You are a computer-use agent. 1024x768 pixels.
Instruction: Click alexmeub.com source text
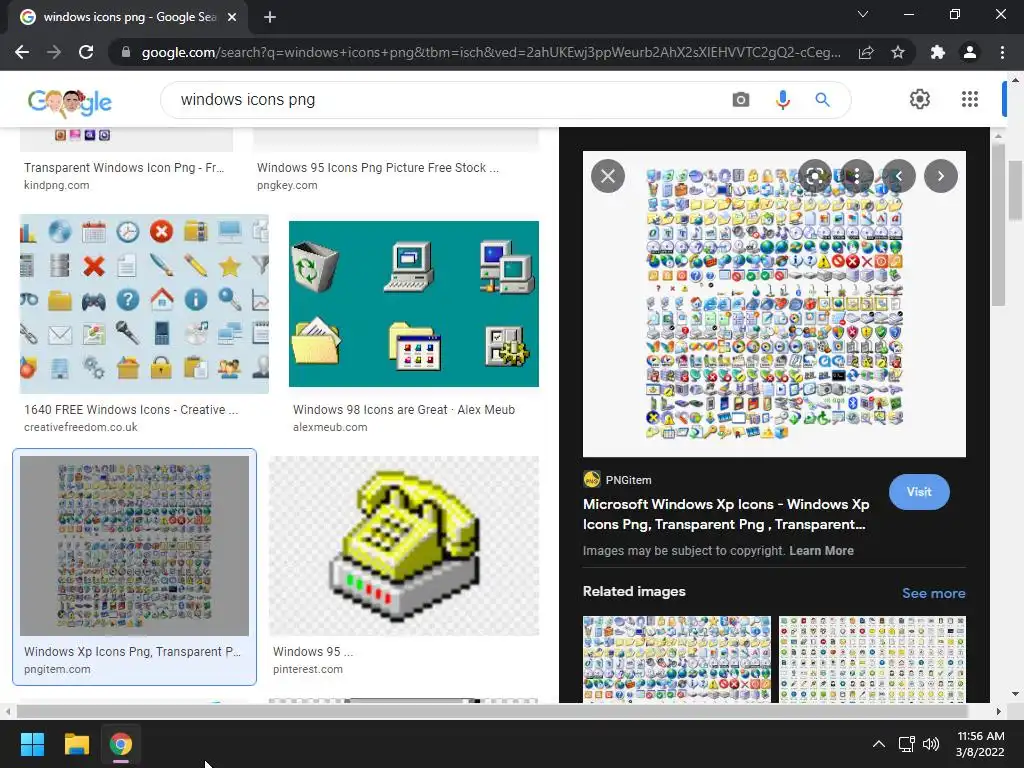[330, 427]
